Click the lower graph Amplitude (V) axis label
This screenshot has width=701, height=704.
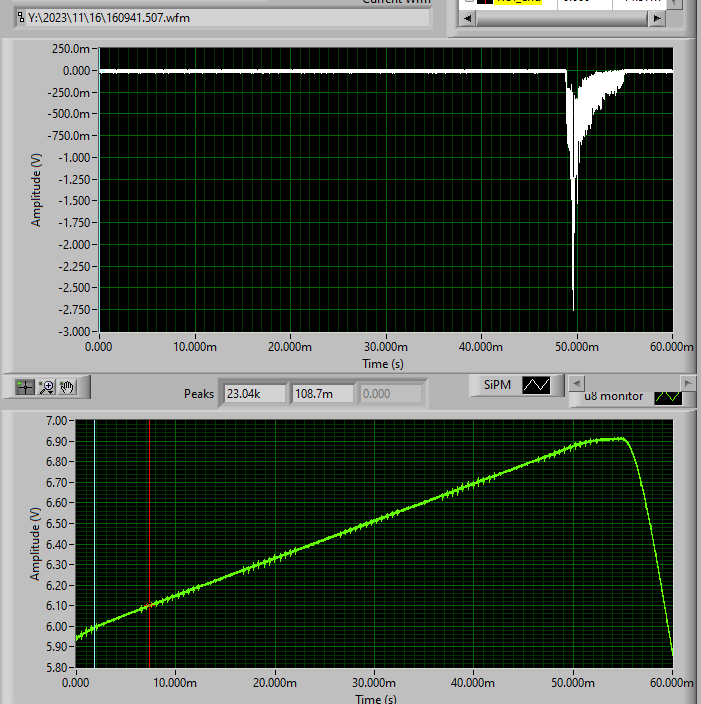click(x=35, y=544)
